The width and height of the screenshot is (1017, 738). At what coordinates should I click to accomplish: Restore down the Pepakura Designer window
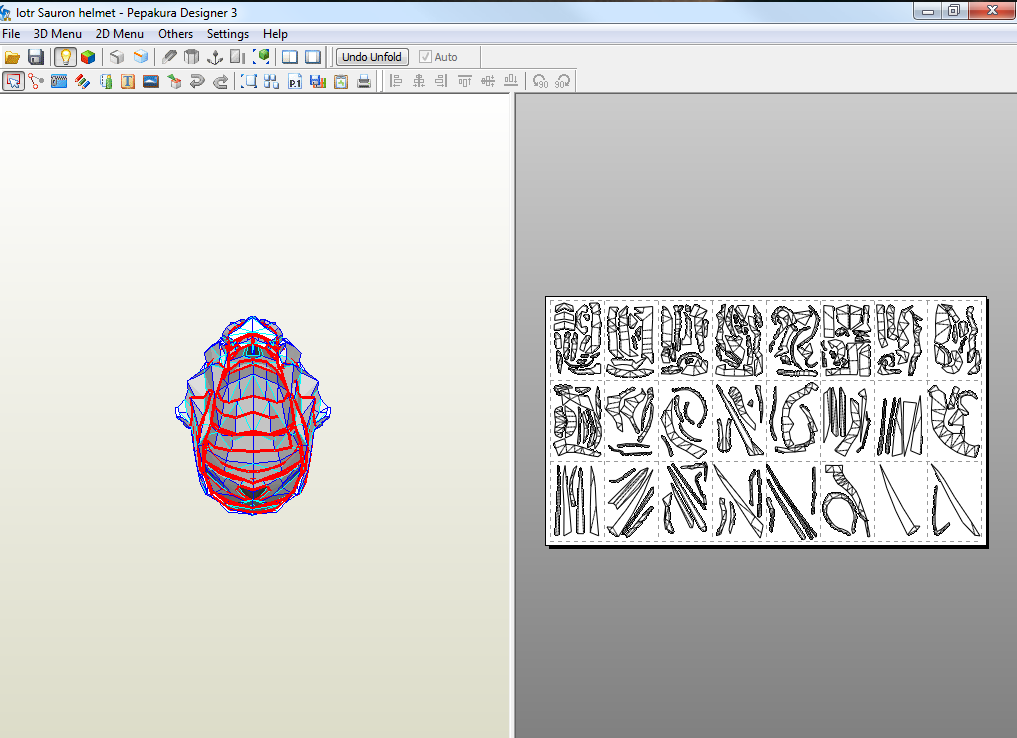coord(954,10)
